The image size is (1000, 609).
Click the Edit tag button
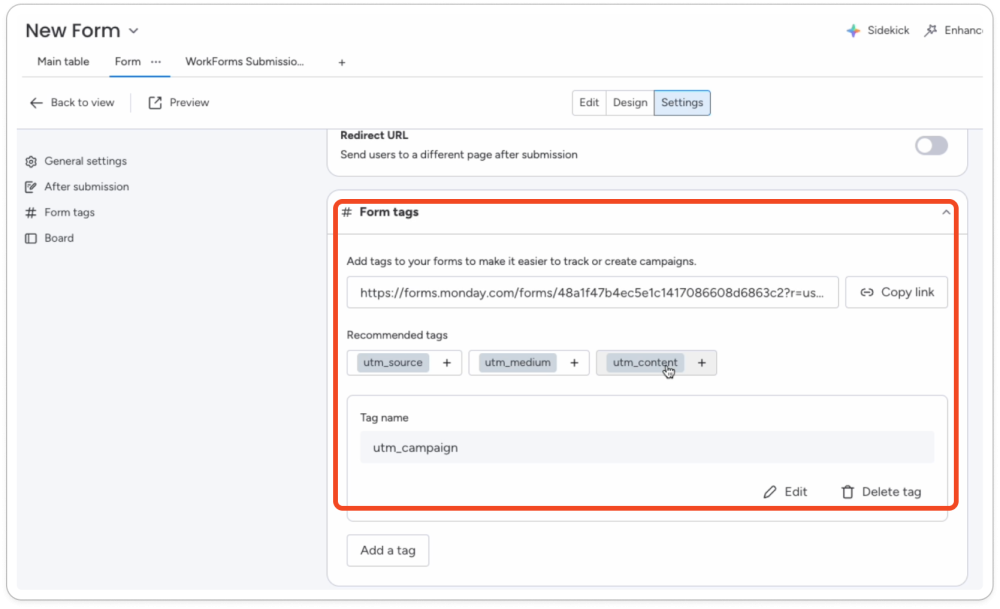[785, 492]
